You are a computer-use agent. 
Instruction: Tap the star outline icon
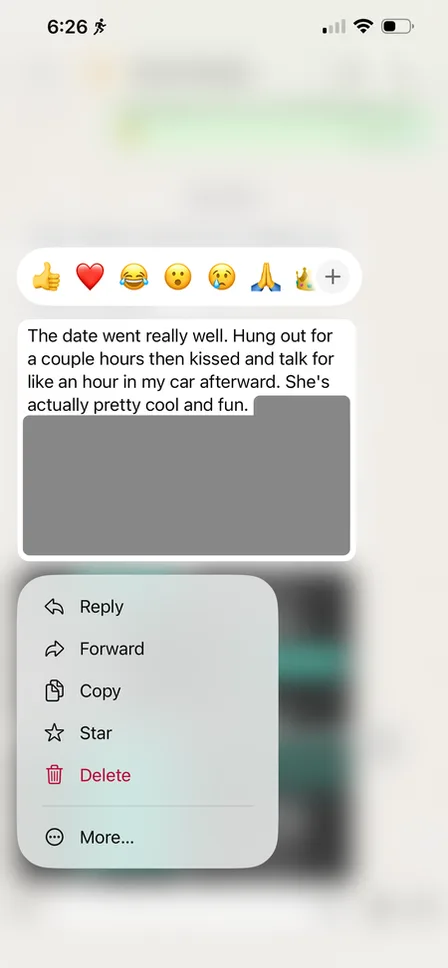coord(54,733)
